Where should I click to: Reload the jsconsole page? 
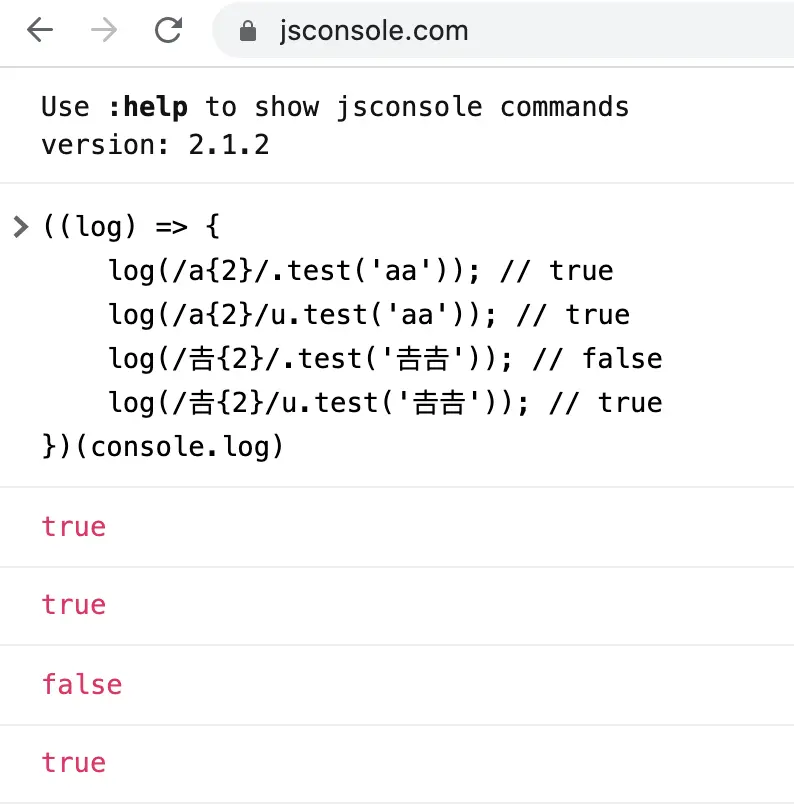coord(168,30)
